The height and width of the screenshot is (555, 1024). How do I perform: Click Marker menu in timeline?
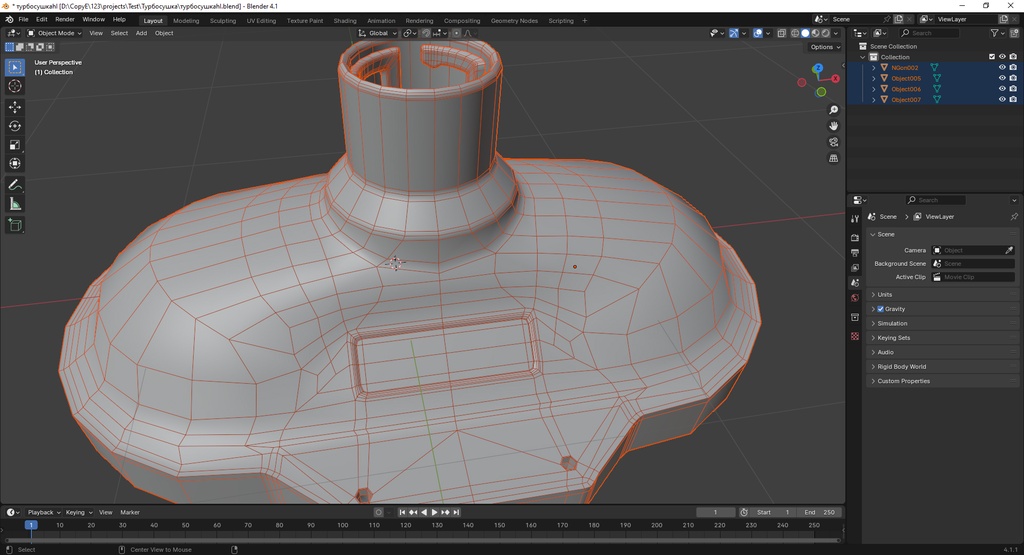coord(130,513)
